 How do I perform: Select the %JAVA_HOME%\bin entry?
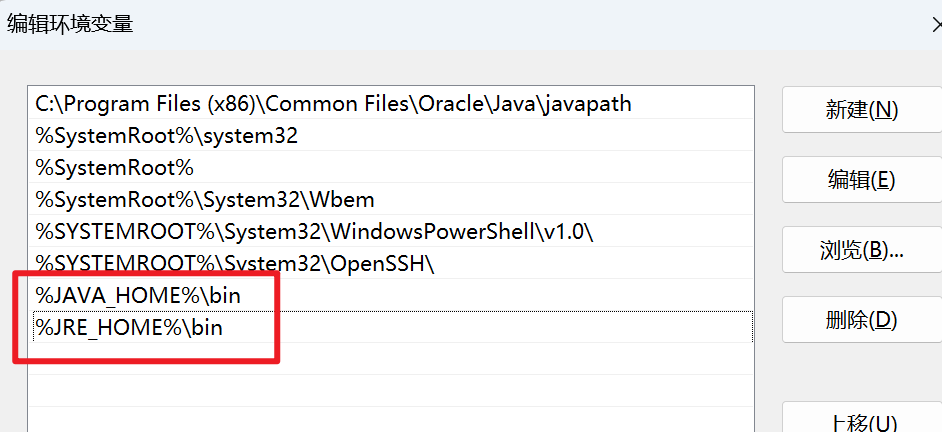390,295
